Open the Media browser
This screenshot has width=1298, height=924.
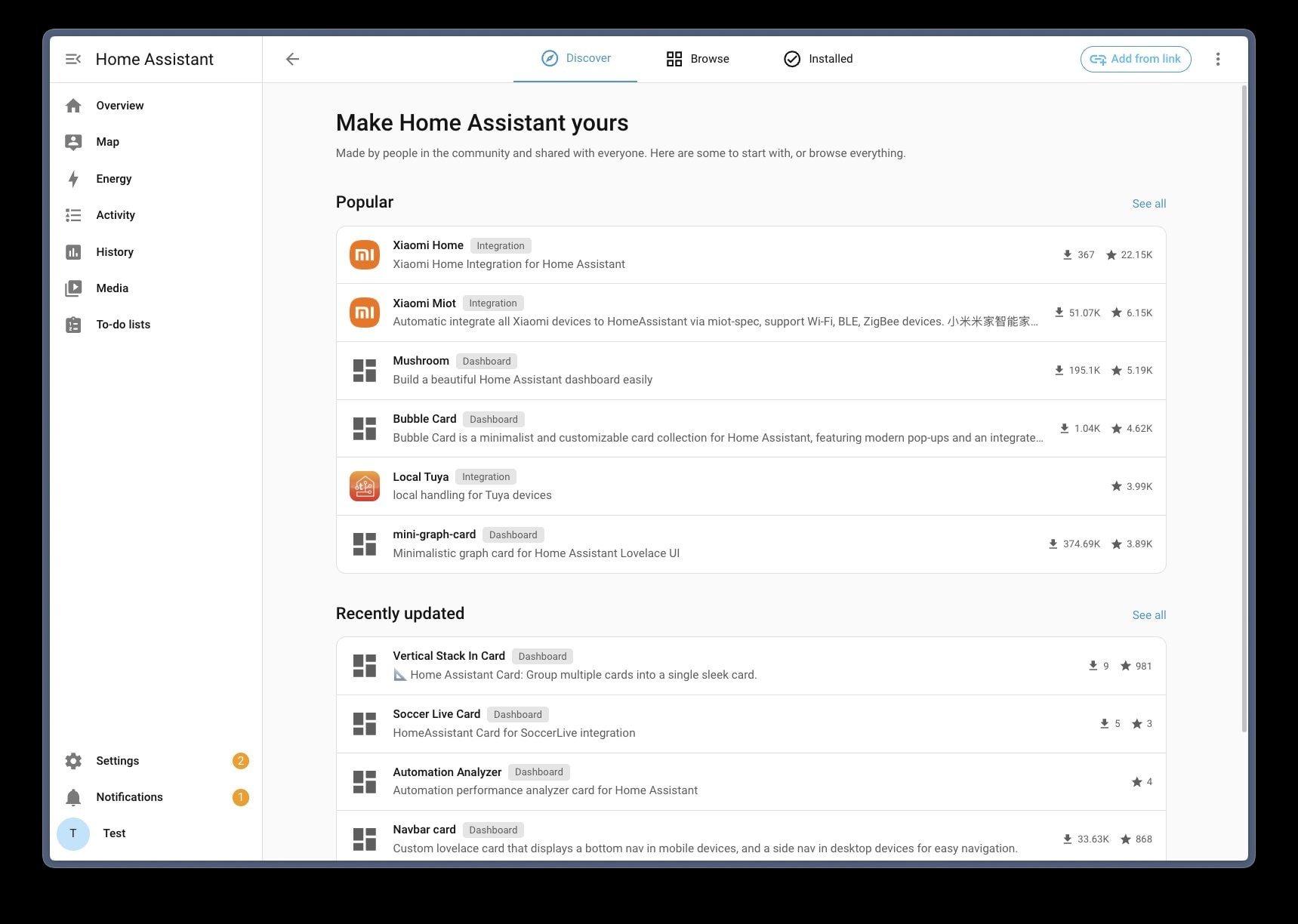point(156,288)
